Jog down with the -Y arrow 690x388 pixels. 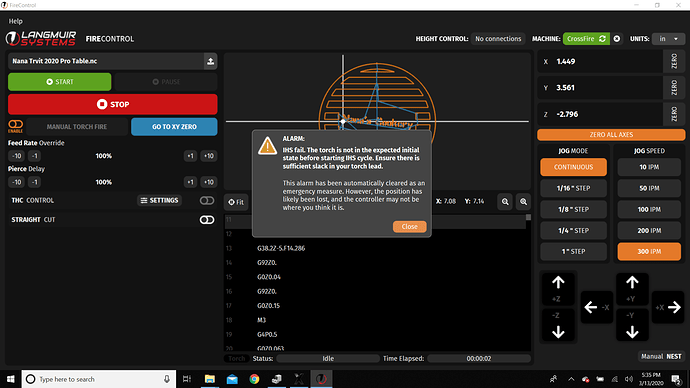pyautogui.click(x=632, y=326)
